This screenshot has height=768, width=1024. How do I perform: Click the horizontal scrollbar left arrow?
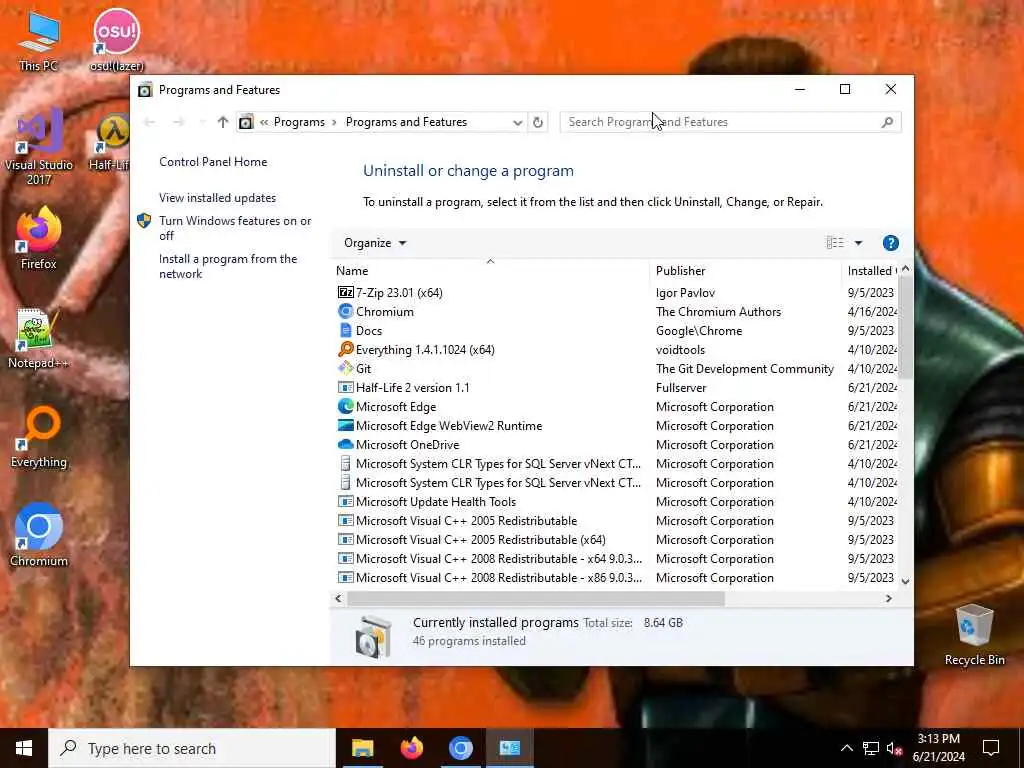[x=338, y=598]
